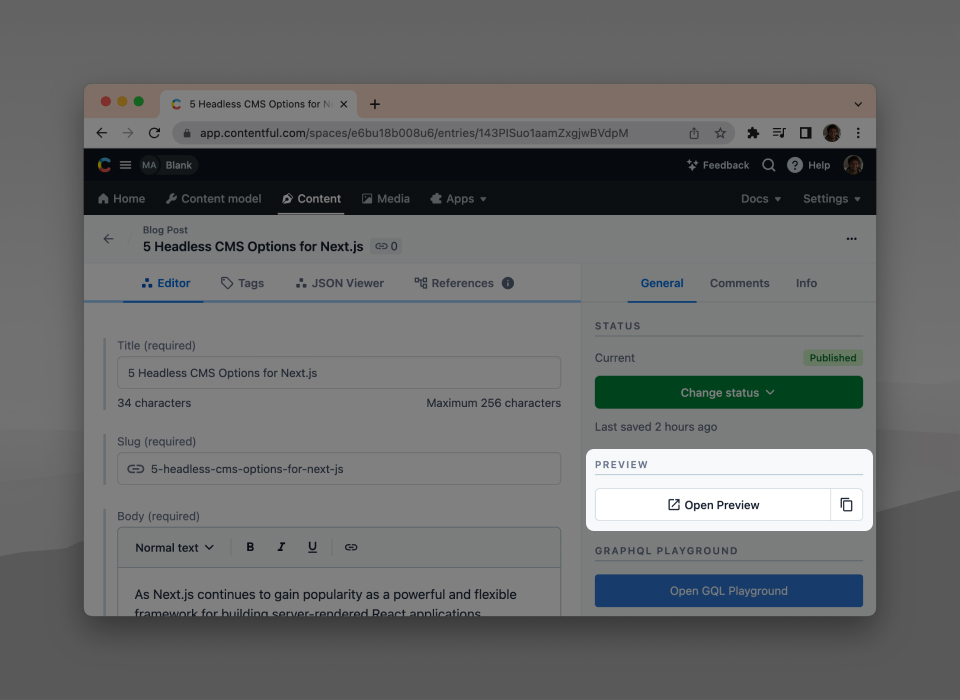This screenshot has height=700, width=960.
Task: Open the GQL Playground
Action: (x=728, y=590)
